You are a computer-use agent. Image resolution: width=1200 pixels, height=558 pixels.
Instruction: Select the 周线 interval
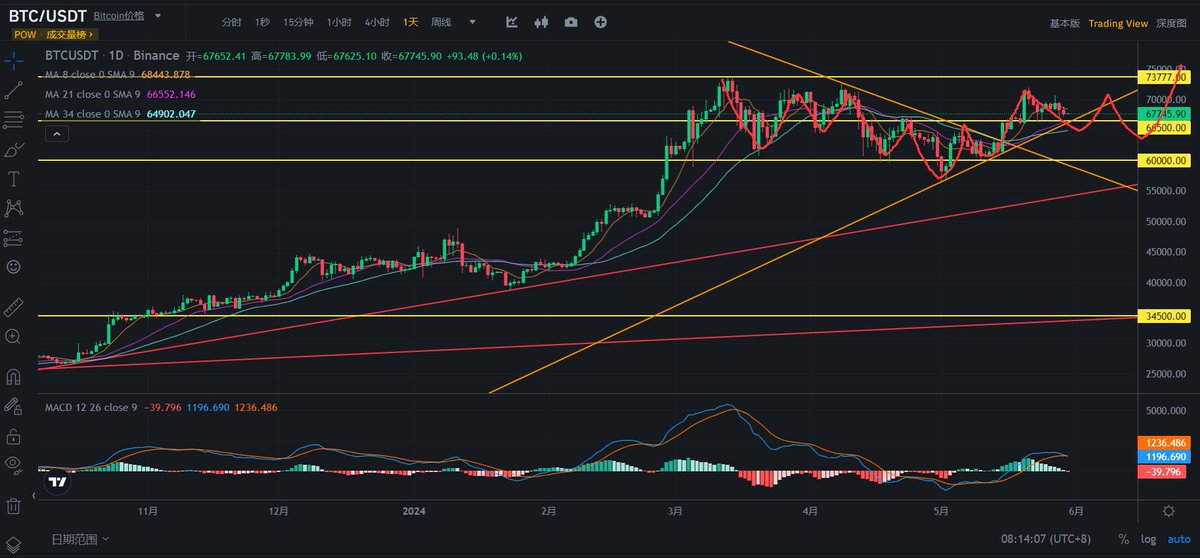441,22
